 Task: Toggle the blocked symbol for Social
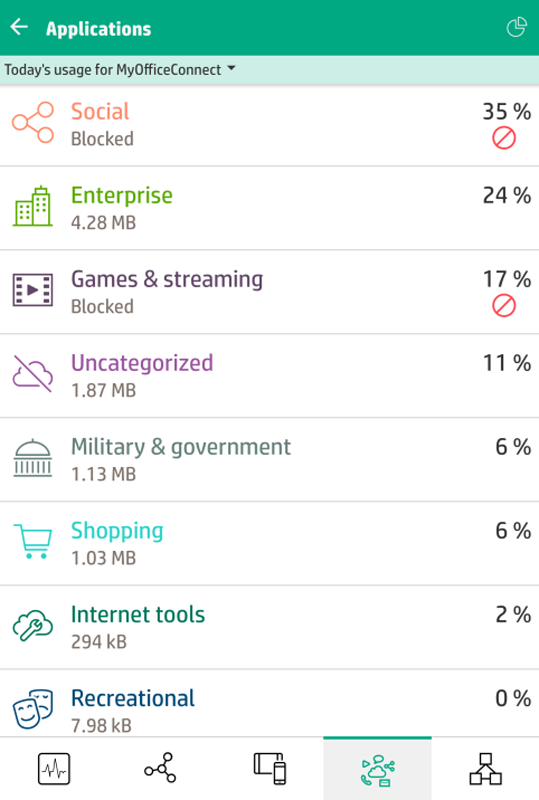(504, 138)
